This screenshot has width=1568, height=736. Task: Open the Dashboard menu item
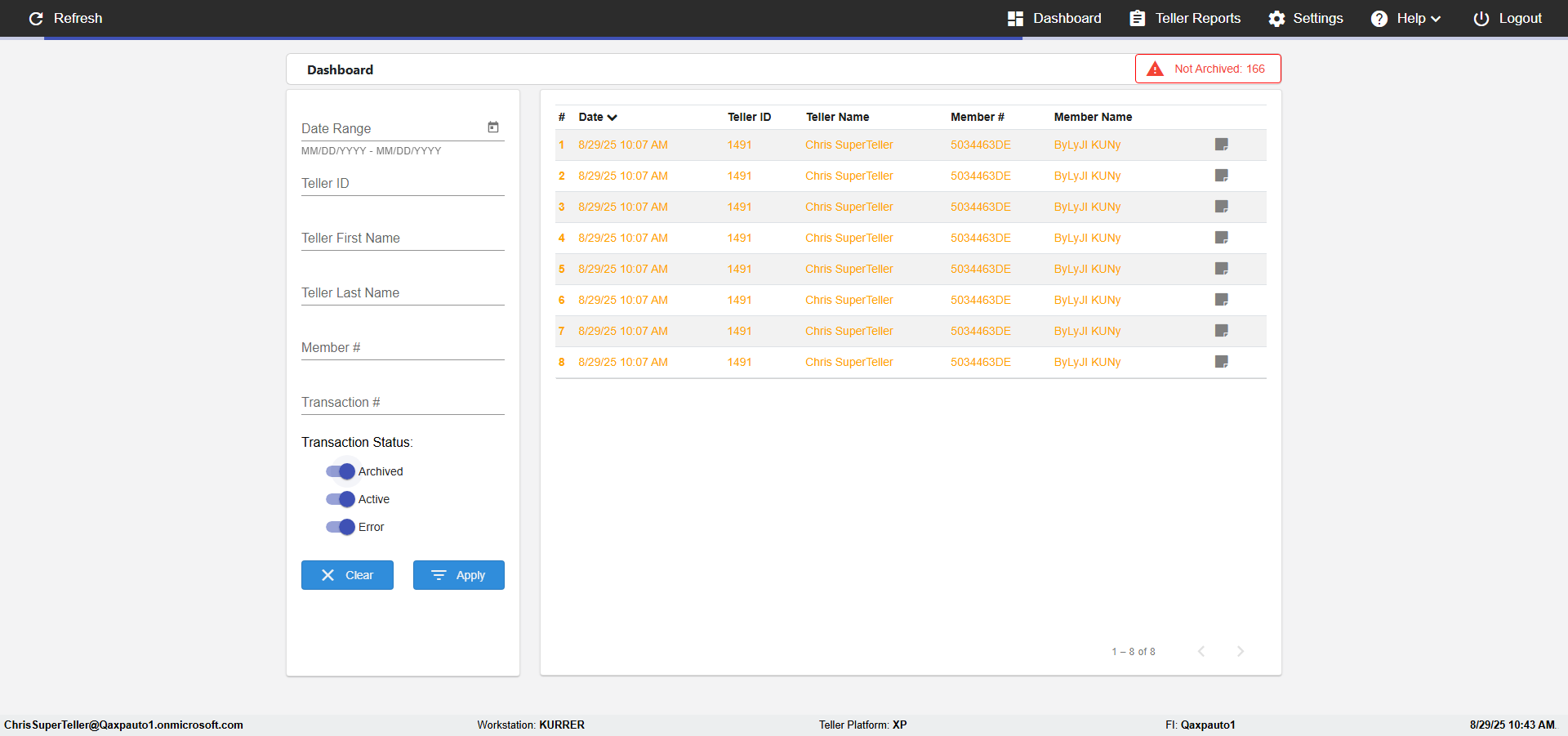click(x=1054, y=18)
